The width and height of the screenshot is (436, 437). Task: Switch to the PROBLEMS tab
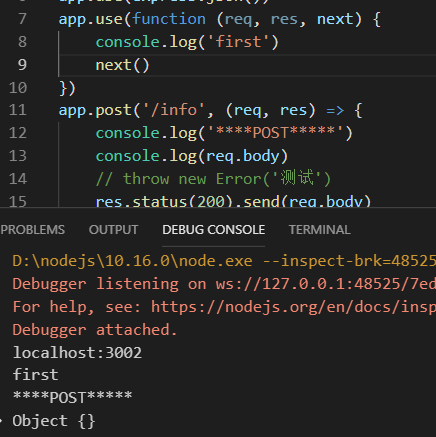[x=32, y=230]
